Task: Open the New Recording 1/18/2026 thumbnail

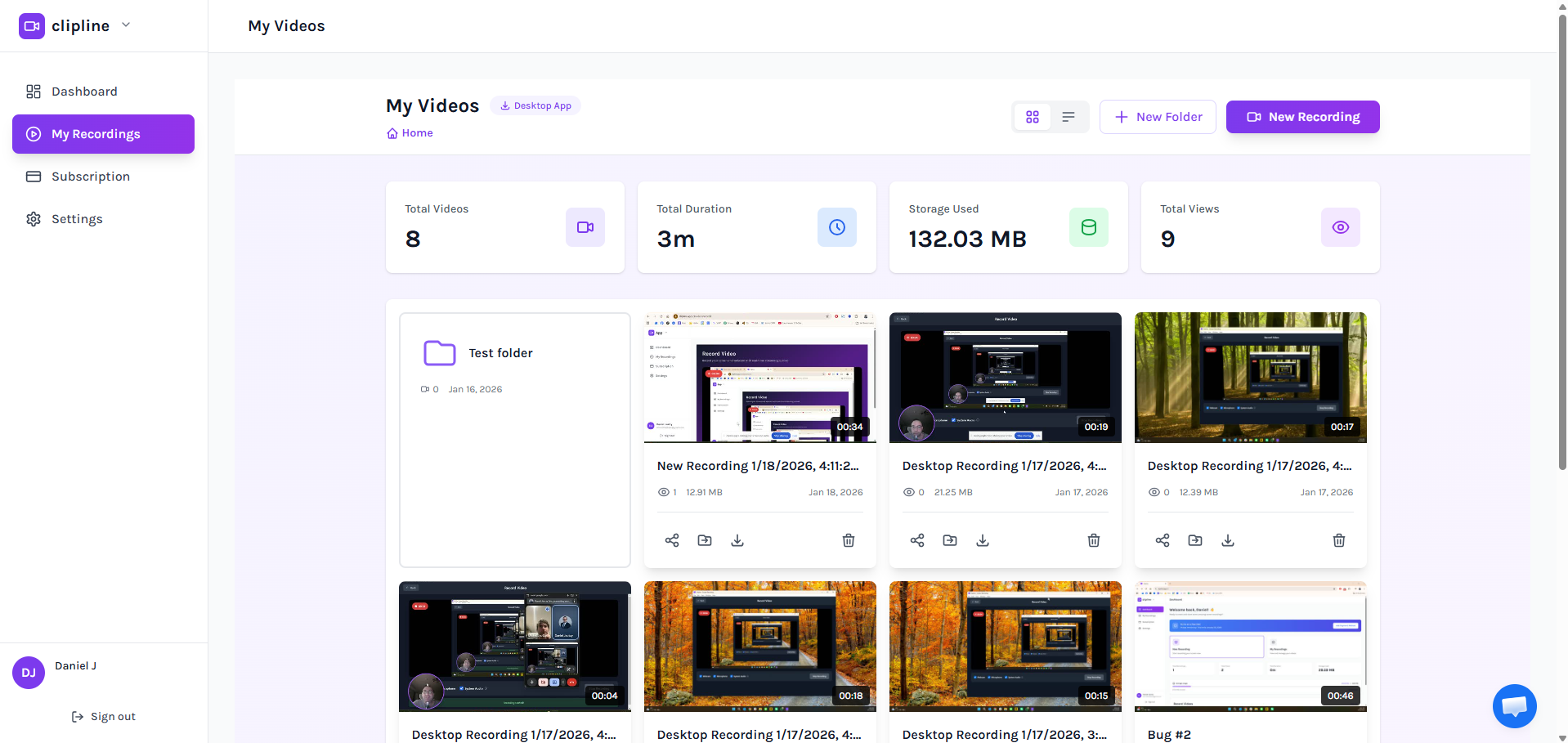Action: (760, 378)
